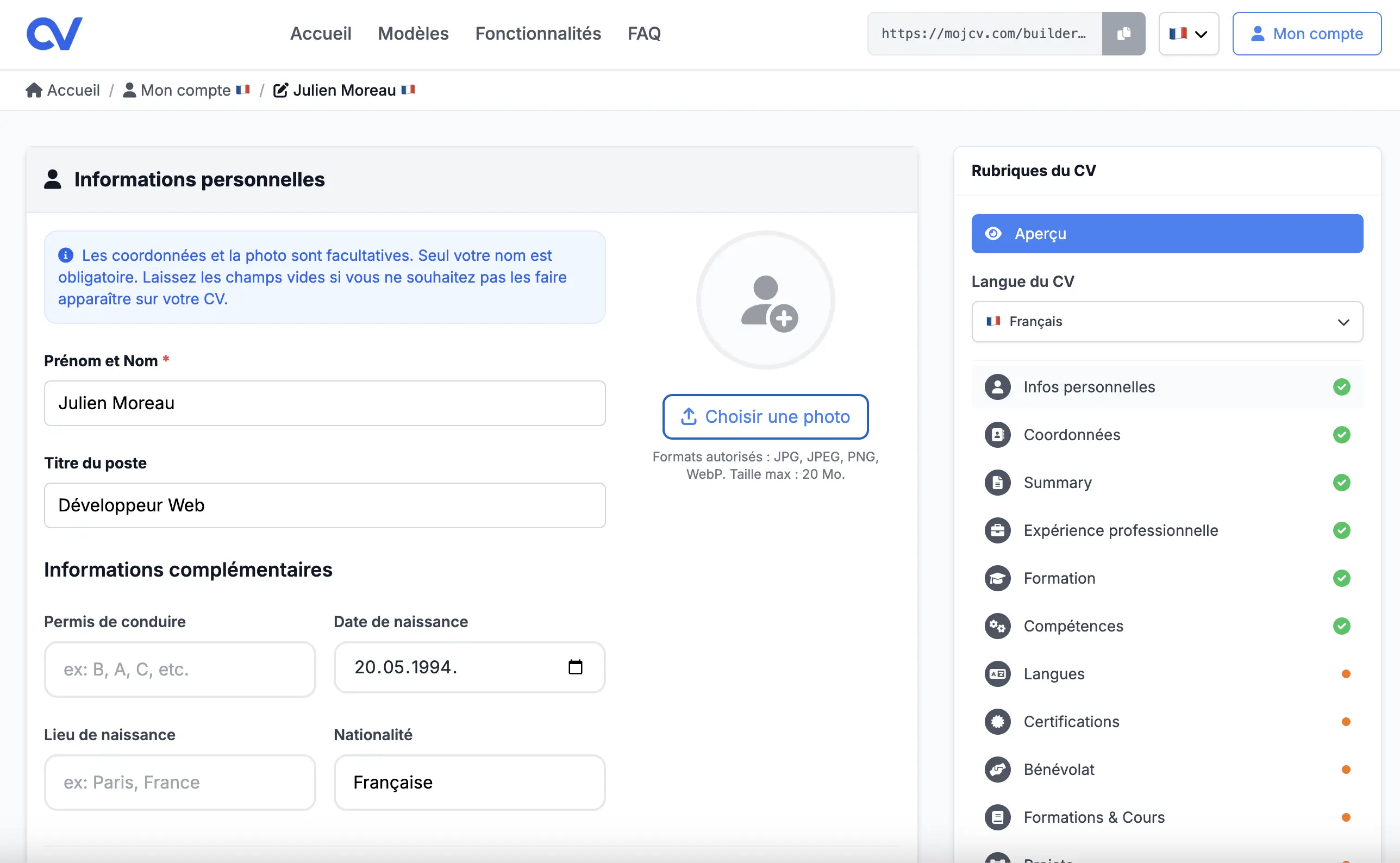Focus the Permis de conduire field
This screenshot has width=1400, height=863.
coord(180,669)
